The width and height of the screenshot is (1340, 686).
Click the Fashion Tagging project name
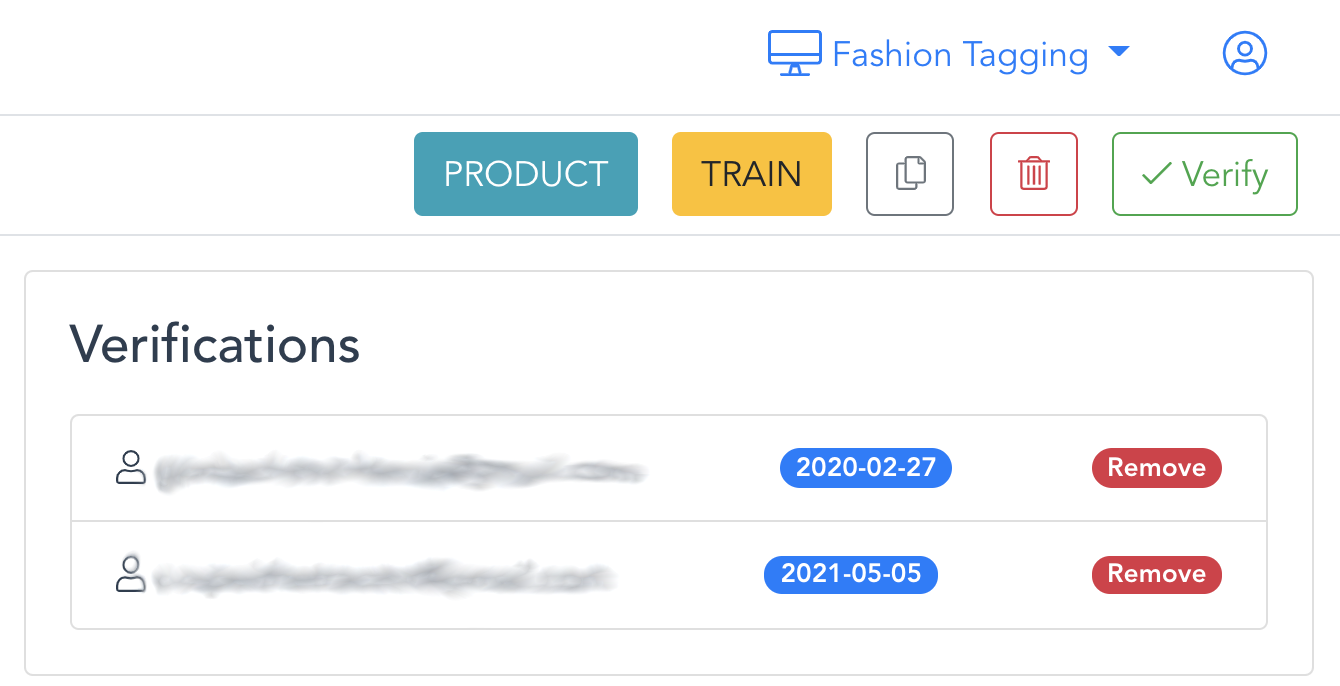coord(959,54)
